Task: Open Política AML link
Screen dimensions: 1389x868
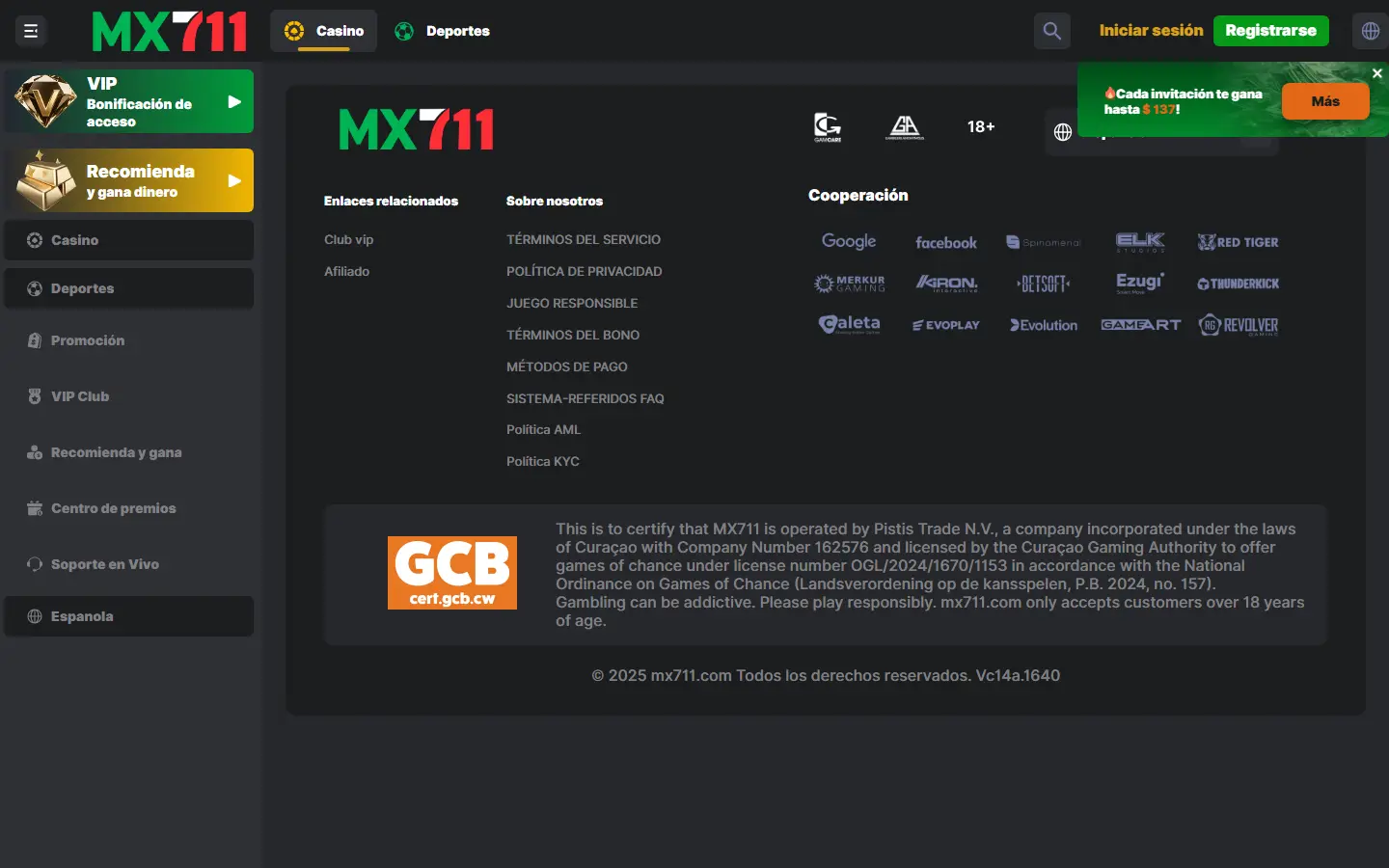Action: tap(543, 429)
